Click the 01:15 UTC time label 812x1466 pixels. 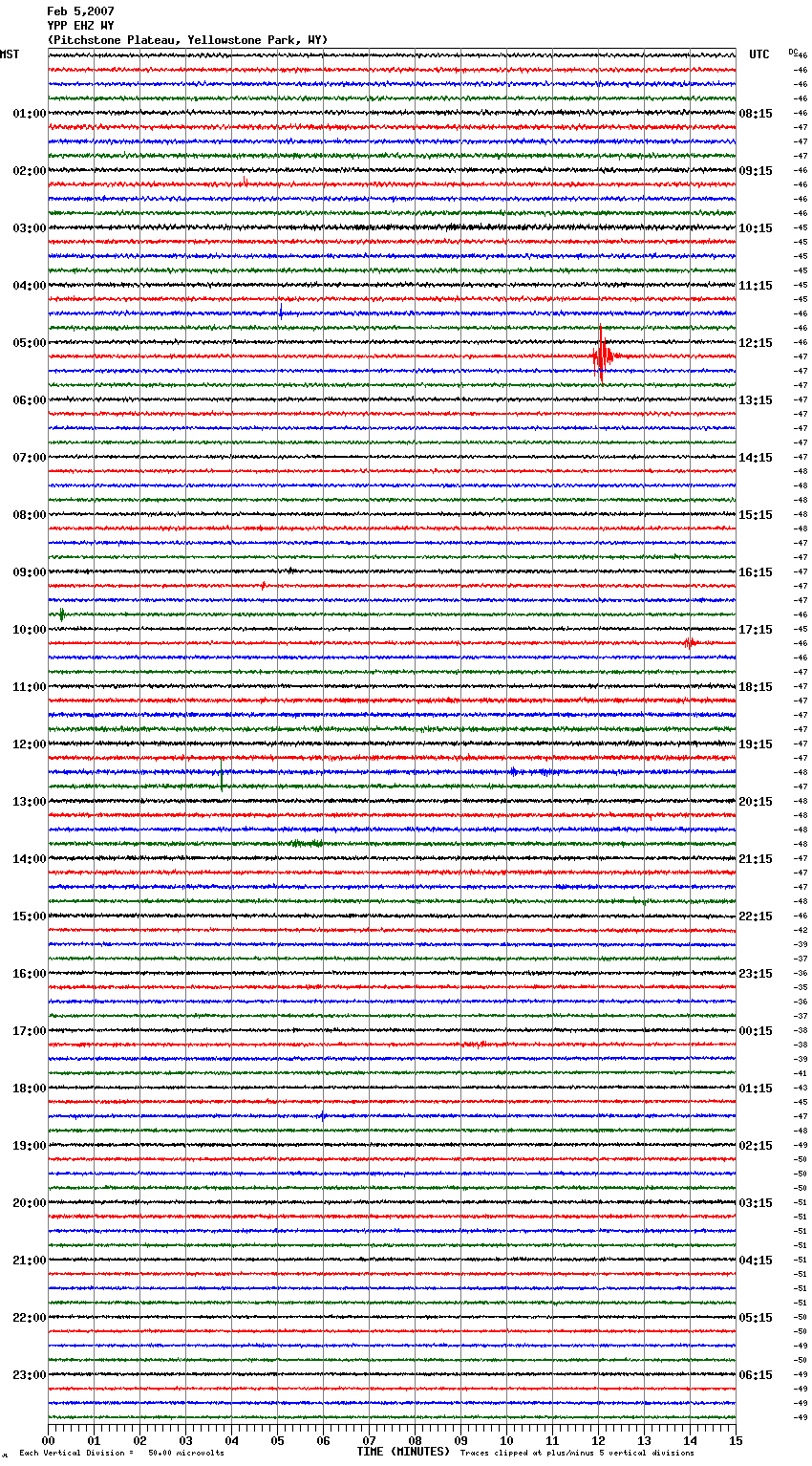pyautogui.click(x=756, y=1089)
